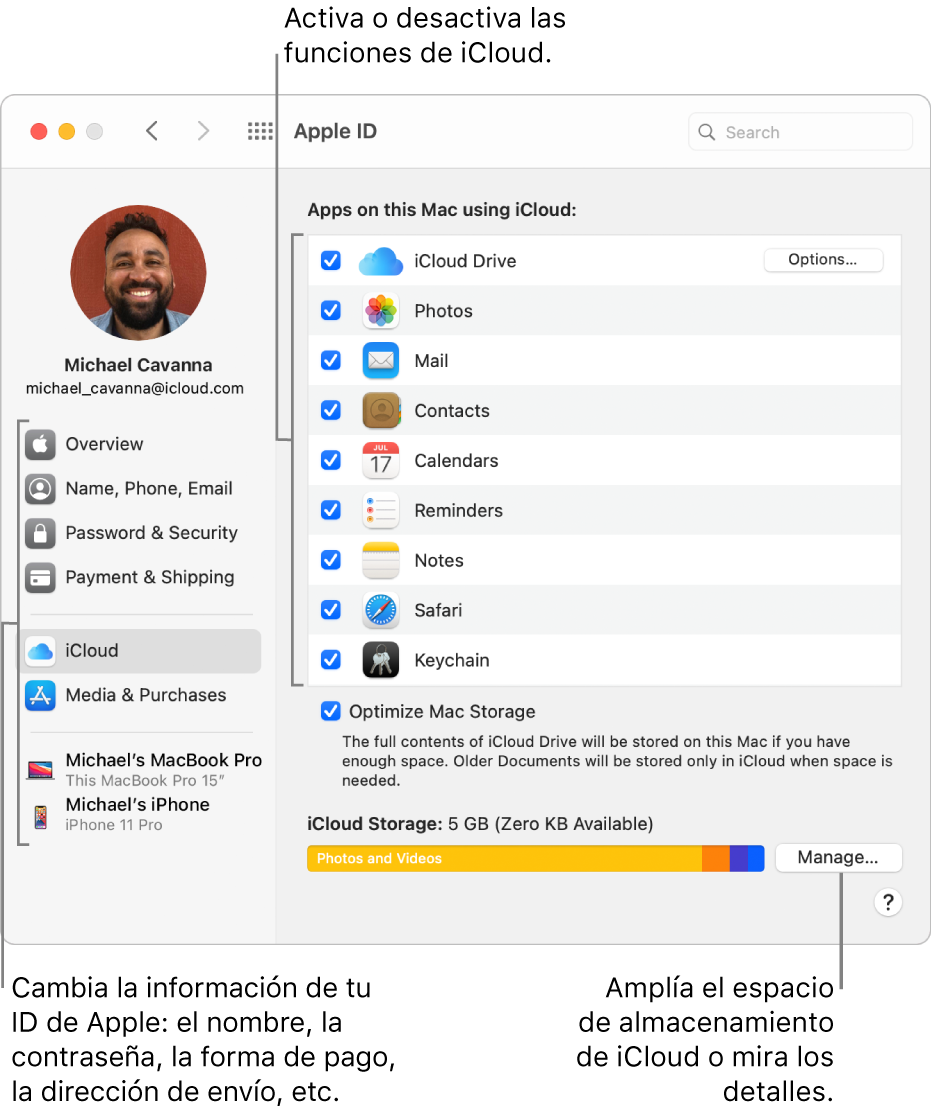Viewport: 931px width, 1115px height.
Task: Toggle the Notes checkbox
Action: click(x=331, y=560)
